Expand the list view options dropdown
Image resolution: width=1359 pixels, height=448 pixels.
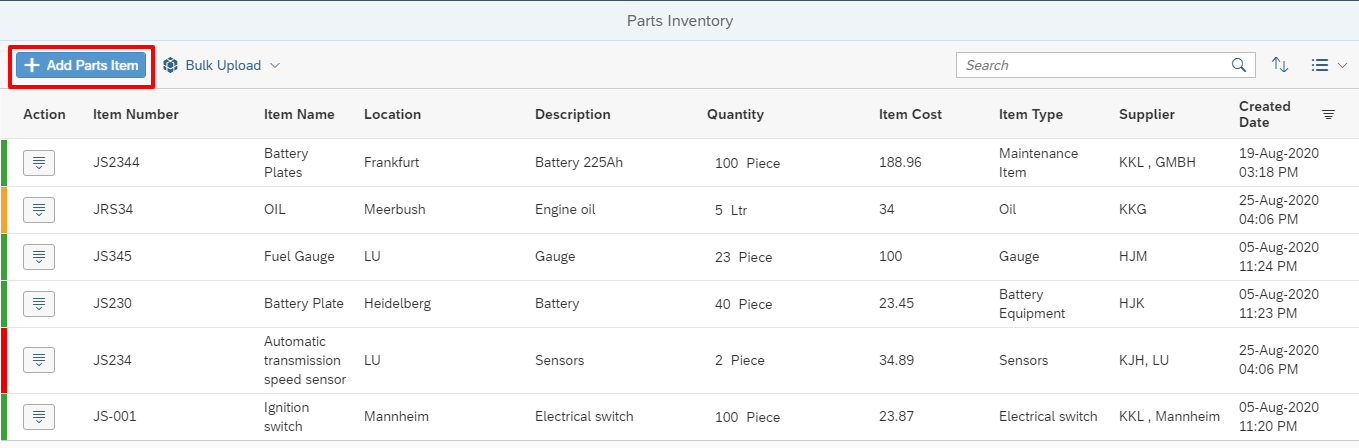point(1329,65)
